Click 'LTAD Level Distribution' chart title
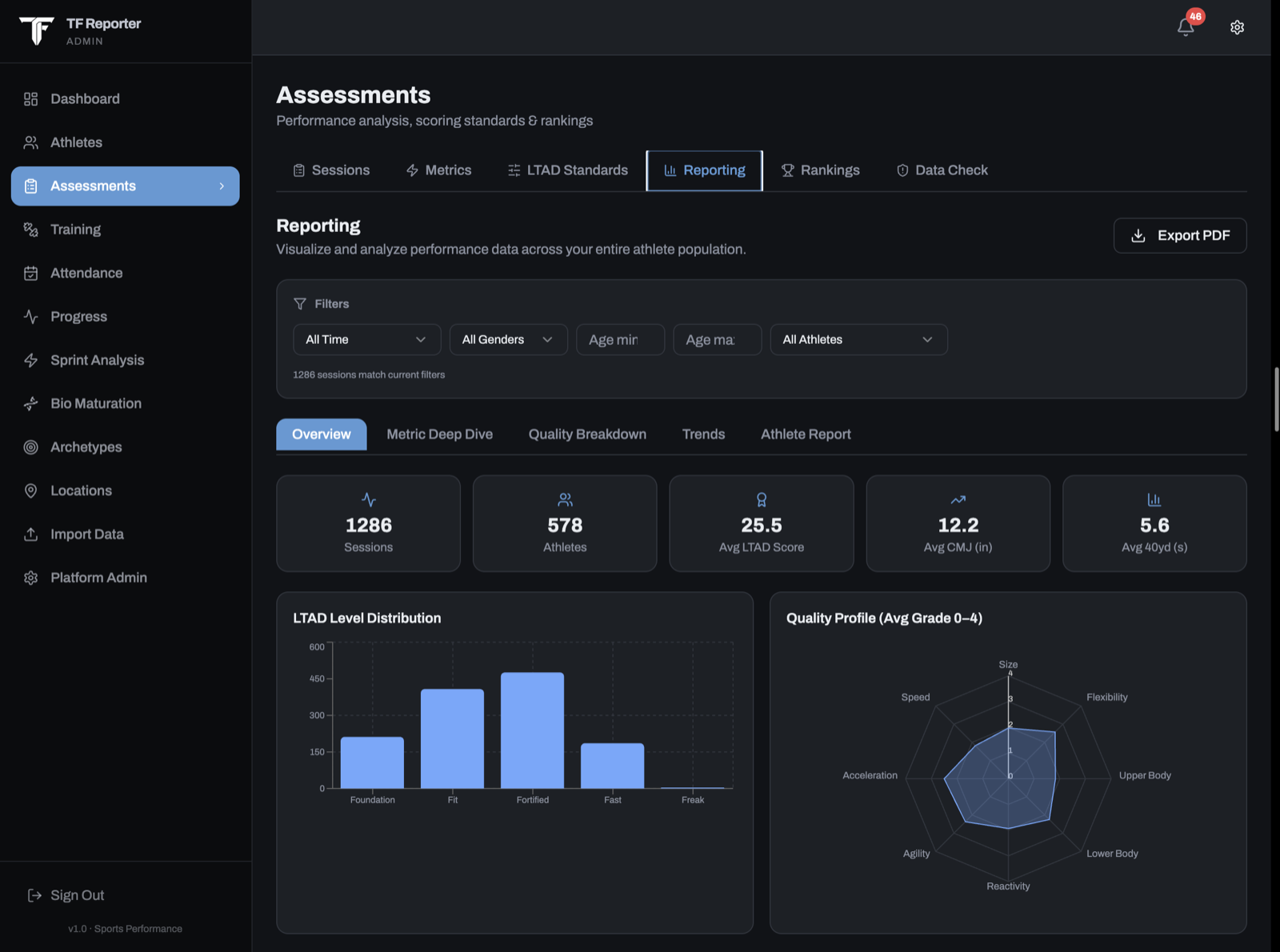 [367, 618]
